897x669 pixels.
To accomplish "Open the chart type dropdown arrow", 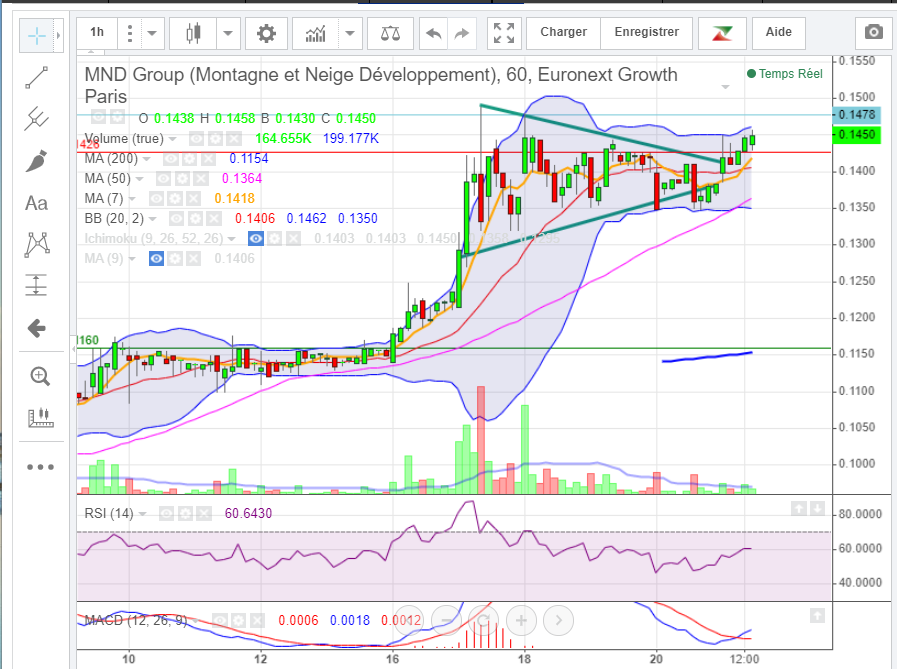I will tap(228, 33).
